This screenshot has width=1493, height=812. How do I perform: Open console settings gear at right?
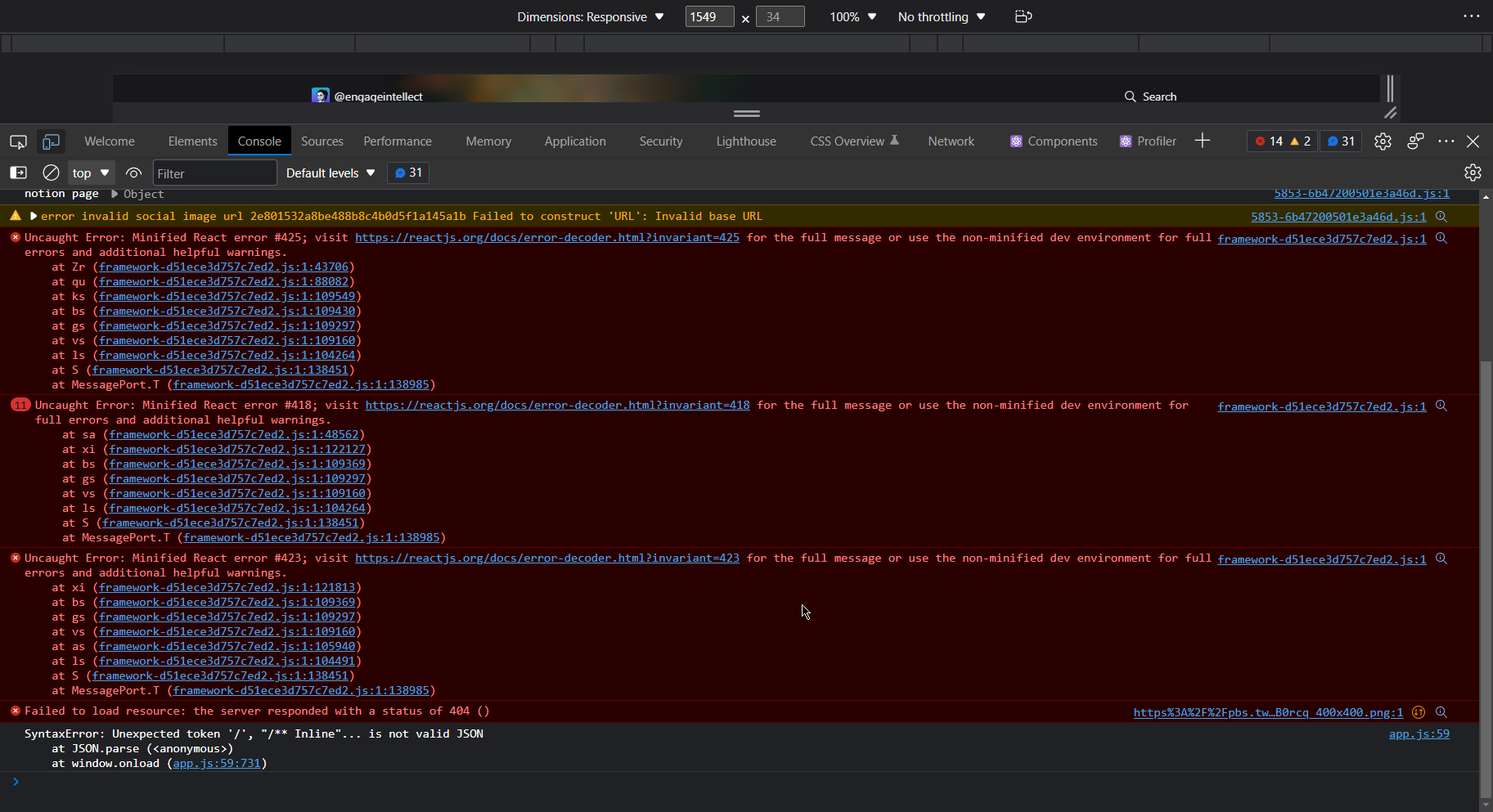point(1473,173)
